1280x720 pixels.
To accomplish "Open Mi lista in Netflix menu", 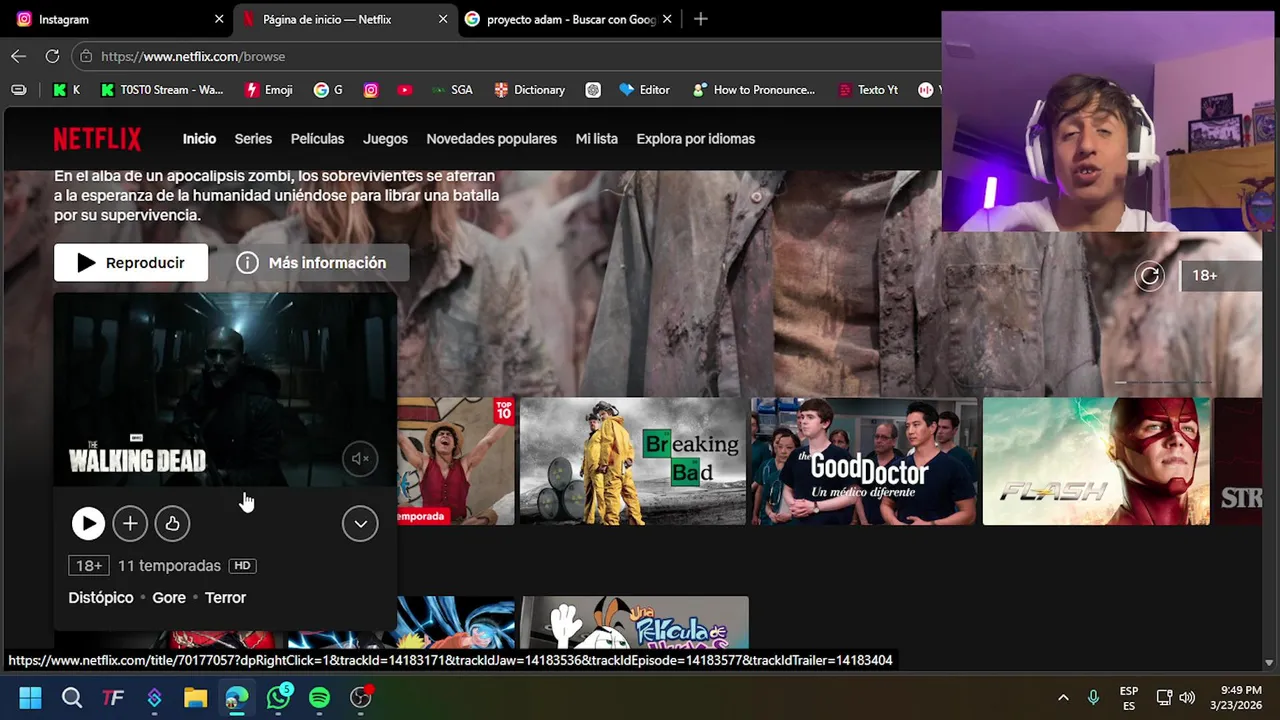I will 596,139.
